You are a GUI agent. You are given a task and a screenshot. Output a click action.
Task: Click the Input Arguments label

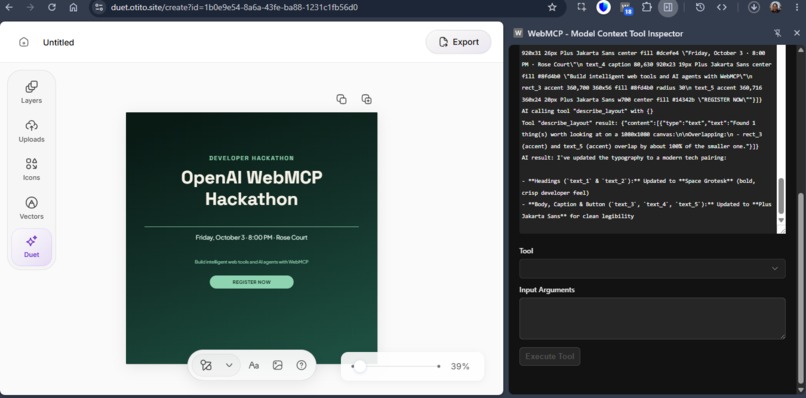coord(547,290)
